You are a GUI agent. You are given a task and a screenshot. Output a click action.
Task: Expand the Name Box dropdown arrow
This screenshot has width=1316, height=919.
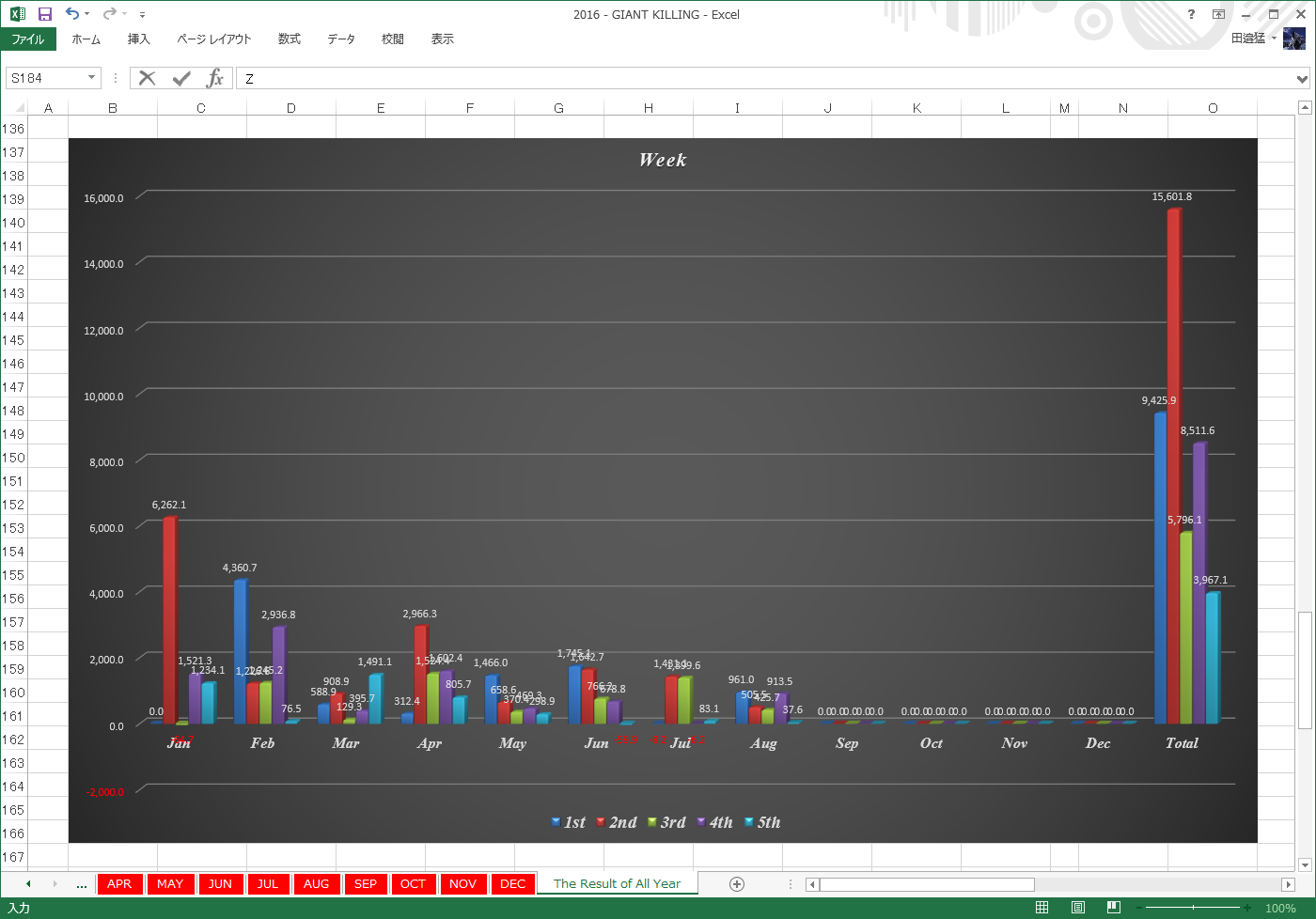coord(91,78)
